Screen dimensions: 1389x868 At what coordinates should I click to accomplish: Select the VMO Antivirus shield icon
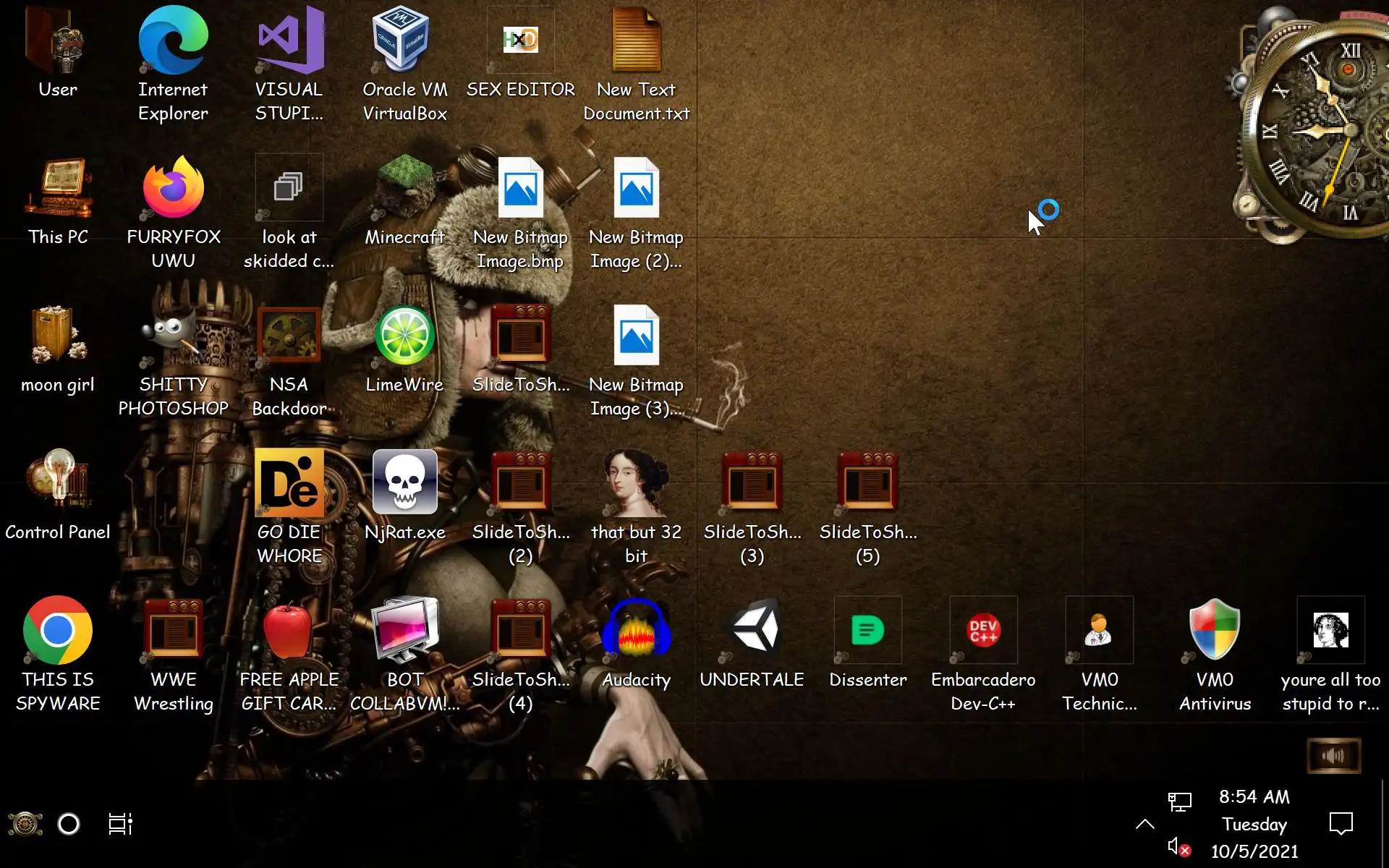pyautogui.click(x=1215, y=629)
